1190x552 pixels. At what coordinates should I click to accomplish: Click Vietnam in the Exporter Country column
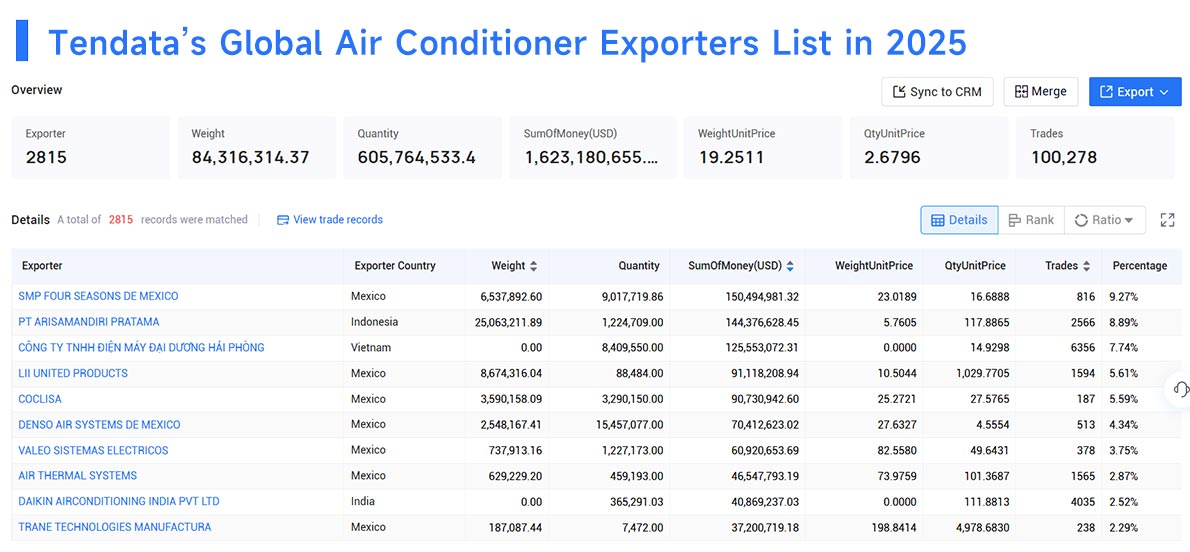pos(371,348)
